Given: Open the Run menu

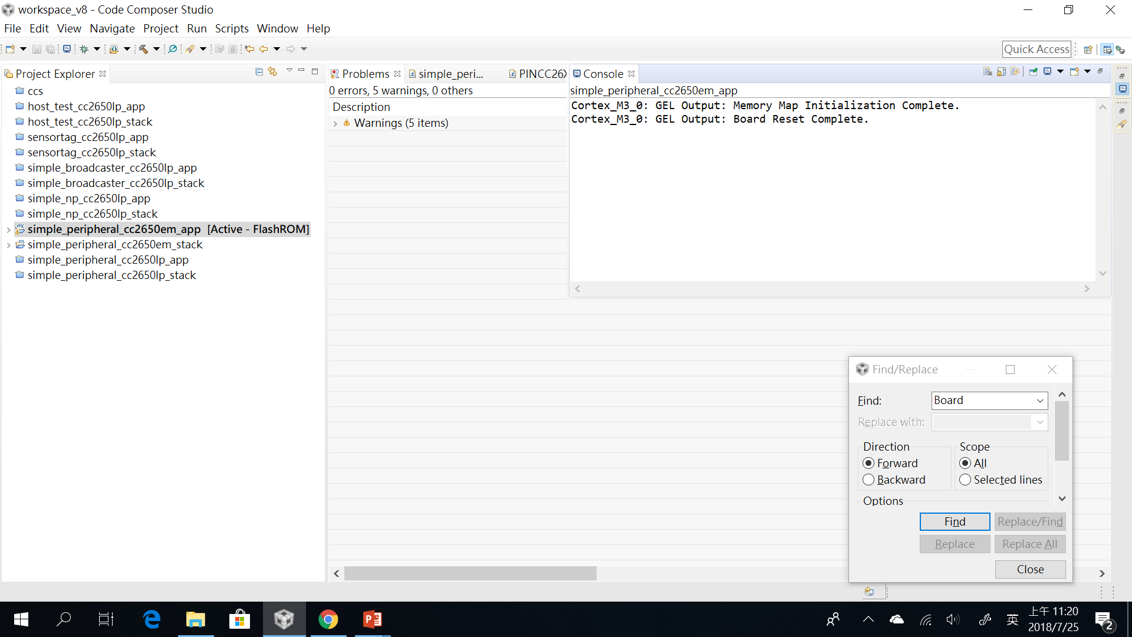Looking at the screenshot, I should 196,28.
